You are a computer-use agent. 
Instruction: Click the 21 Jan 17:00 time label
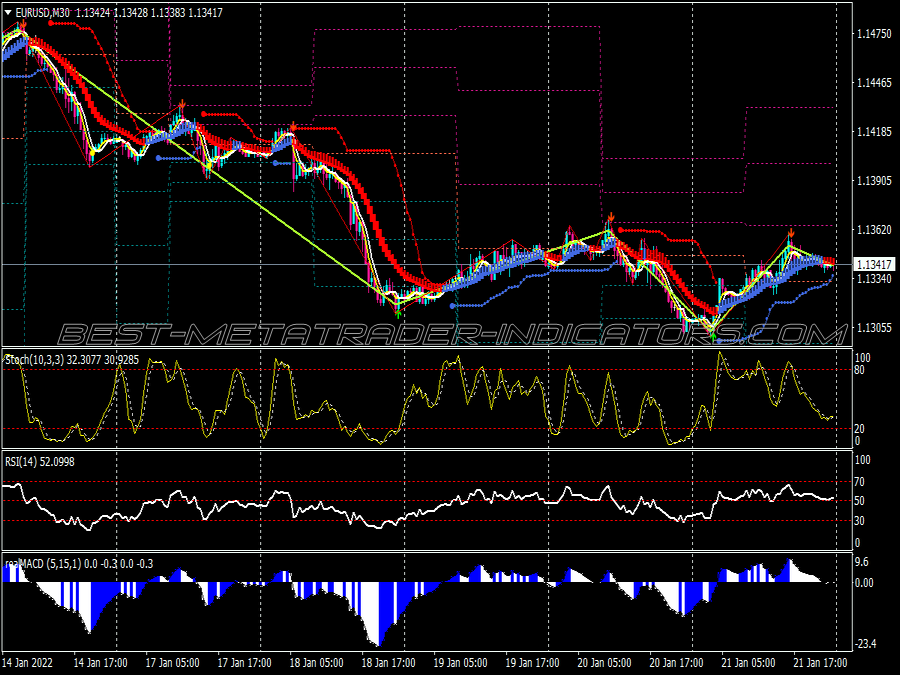point(820,663)
